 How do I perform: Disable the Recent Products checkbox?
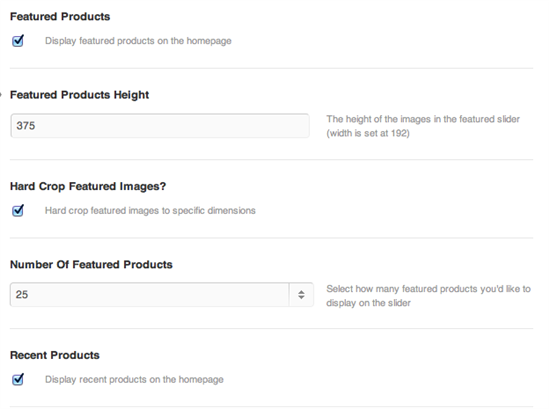[x=18, y=379]
